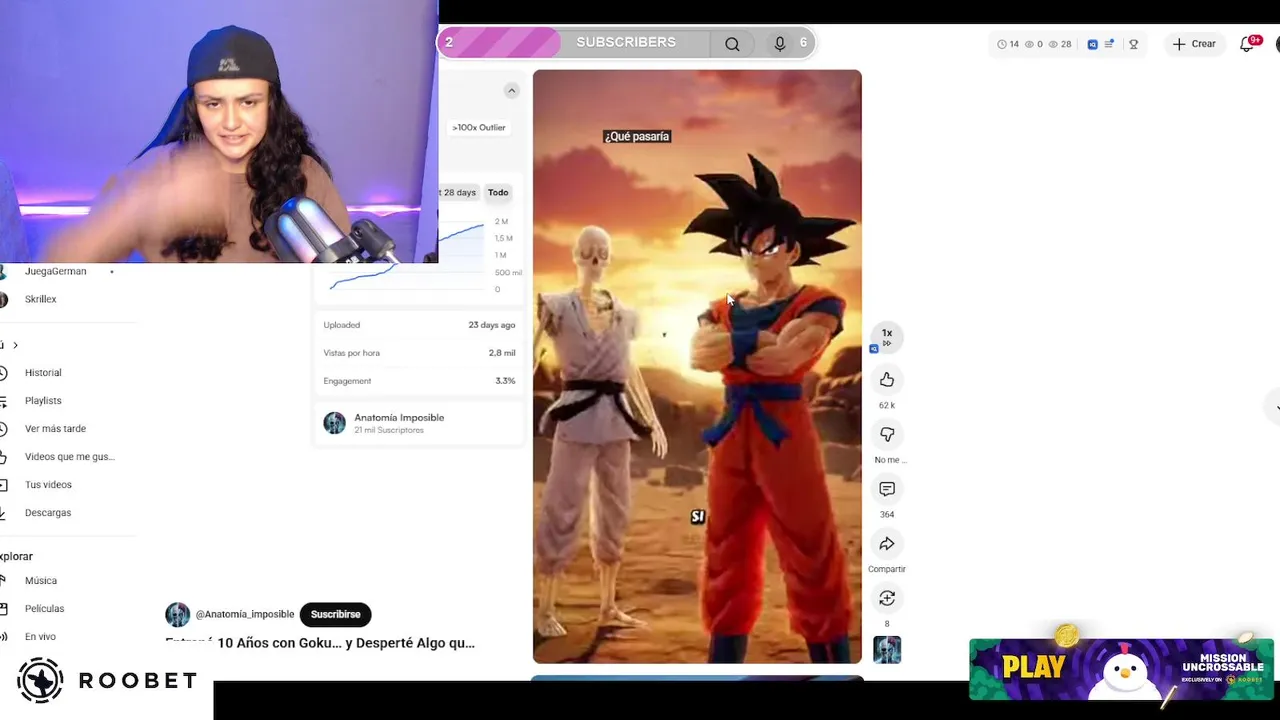Click the '21 mil Suscriptores' text
The height and width of the screenshot is (720, 1280).
[x=389, y=430]
